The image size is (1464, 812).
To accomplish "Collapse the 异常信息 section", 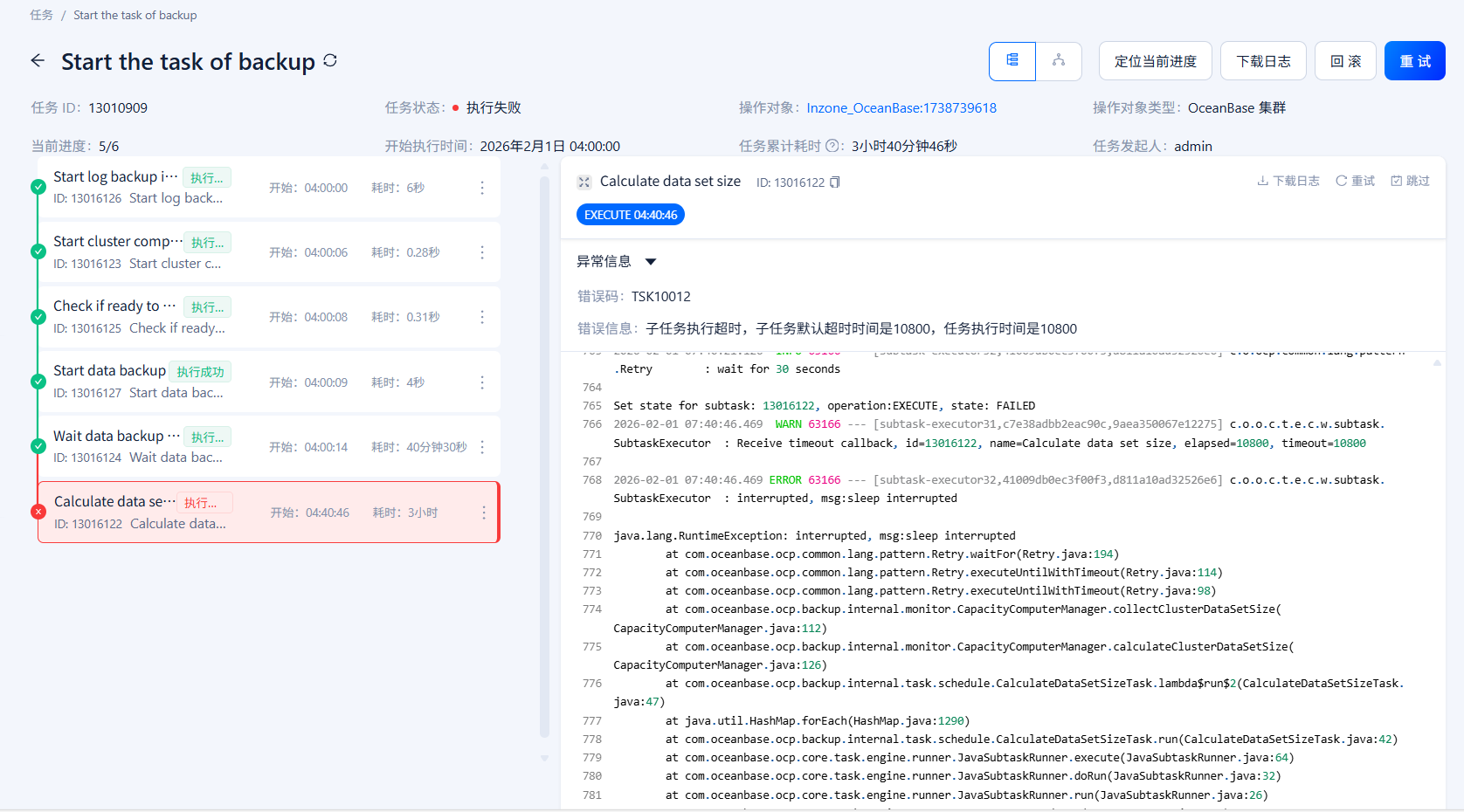I will coord(650,262).
